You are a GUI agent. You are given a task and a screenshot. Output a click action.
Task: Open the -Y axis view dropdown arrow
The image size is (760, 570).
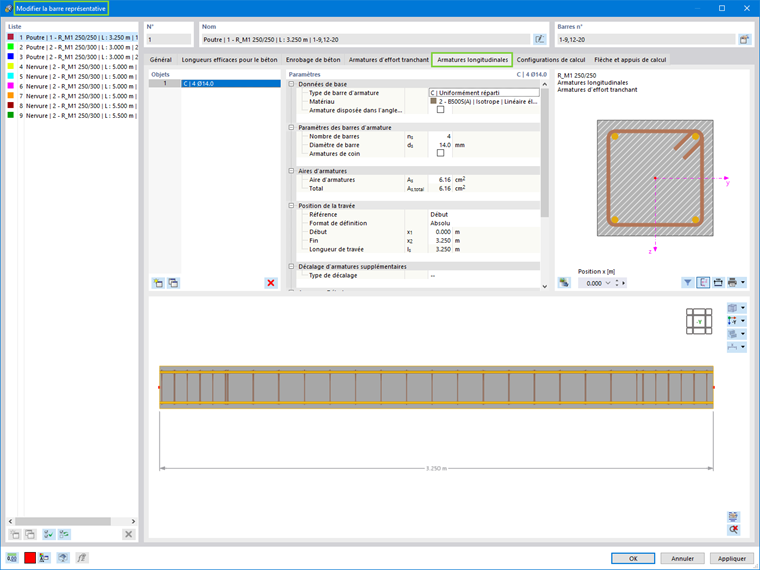coord(743,321)
